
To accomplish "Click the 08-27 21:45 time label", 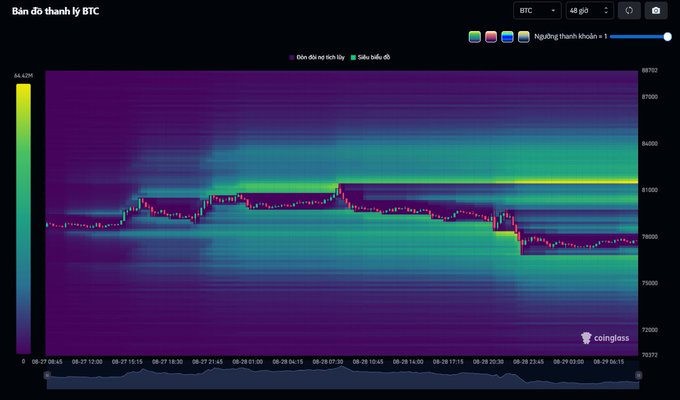I will click(x=207, y=361).
